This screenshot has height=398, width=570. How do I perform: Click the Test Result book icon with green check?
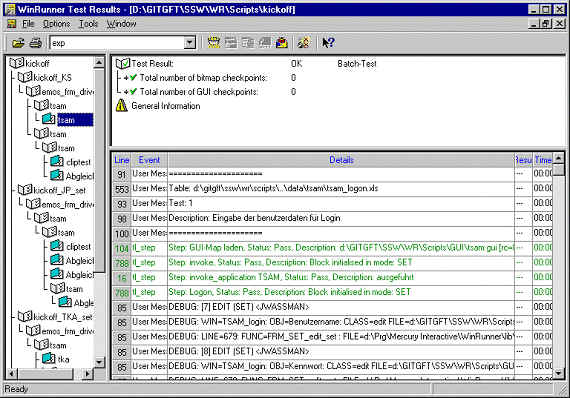tap(123, 64)
